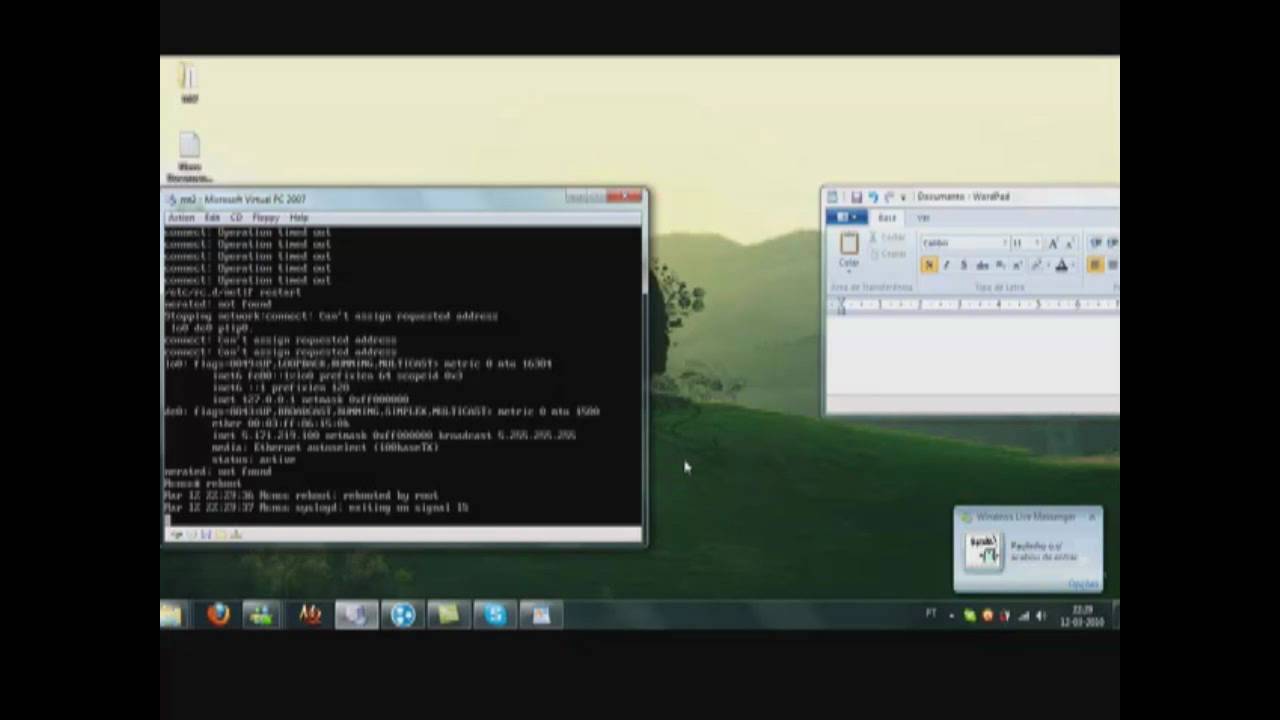1280x720 pixels.
Task: Click the text highlight color icon in WordPad
Action: 1038,265
